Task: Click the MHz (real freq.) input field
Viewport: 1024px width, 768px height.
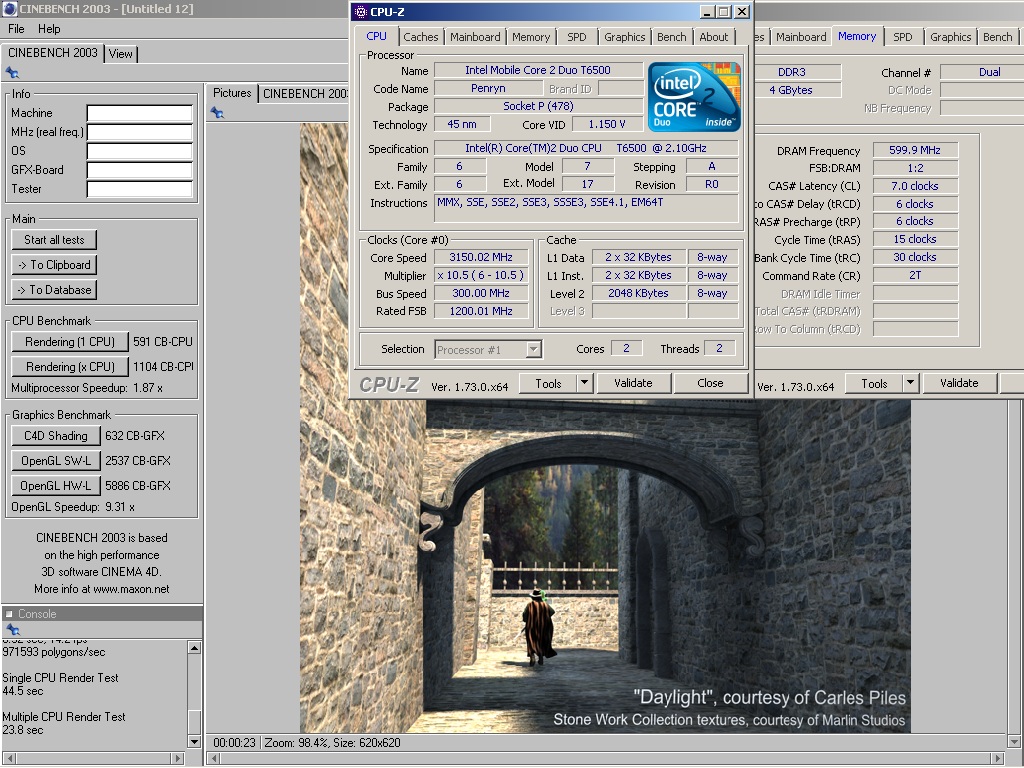Action: [x=140, y=133]
